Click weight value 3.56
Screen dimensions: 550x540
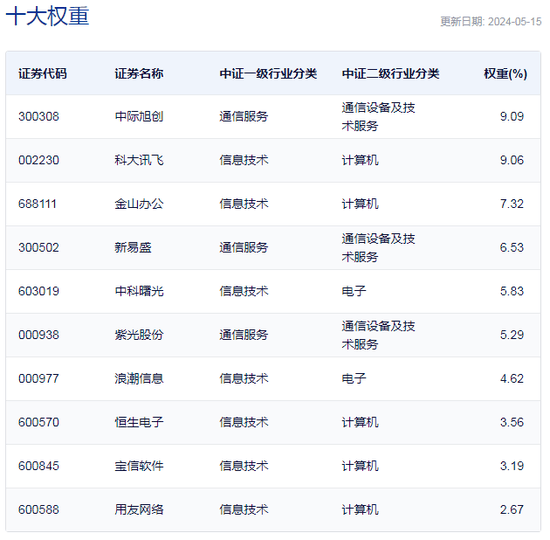512,422
